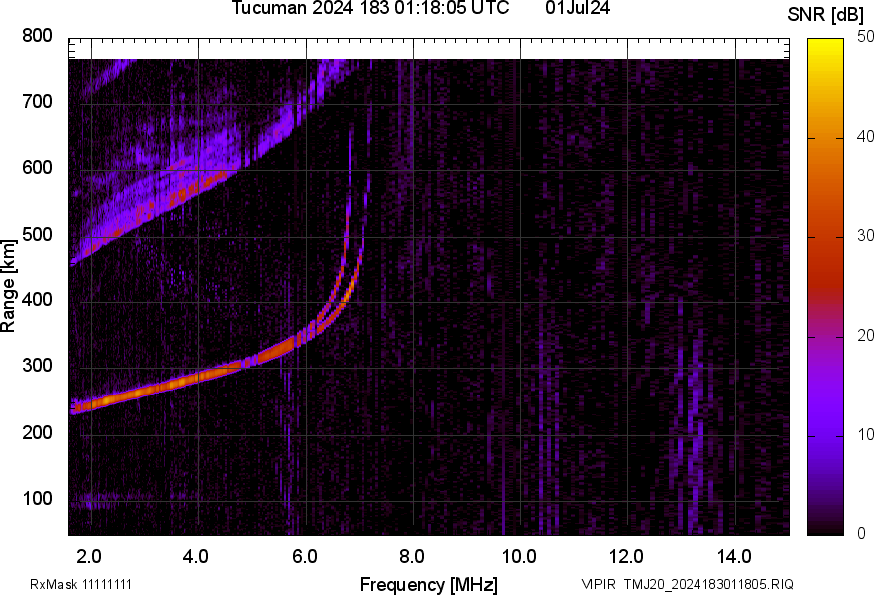Viewport: 874px width, 595px height.
Task: Click range axis tick 800
Action: pos(37,36)
